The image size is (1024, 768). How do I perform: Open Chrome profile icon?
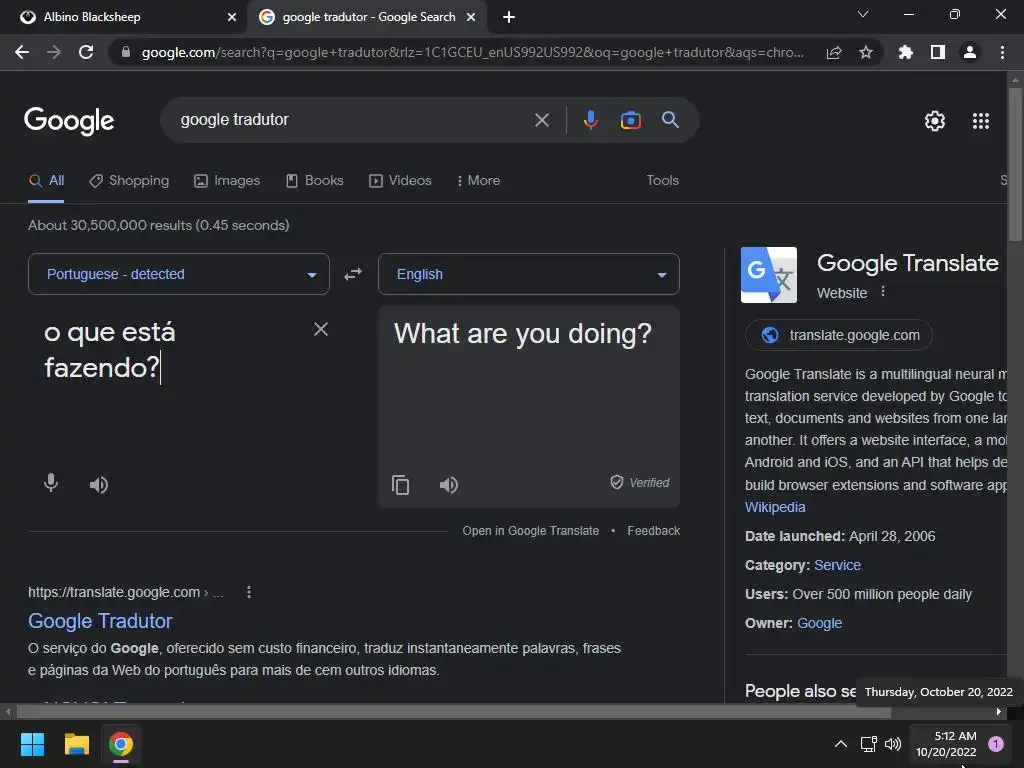[x=970, y=52]
